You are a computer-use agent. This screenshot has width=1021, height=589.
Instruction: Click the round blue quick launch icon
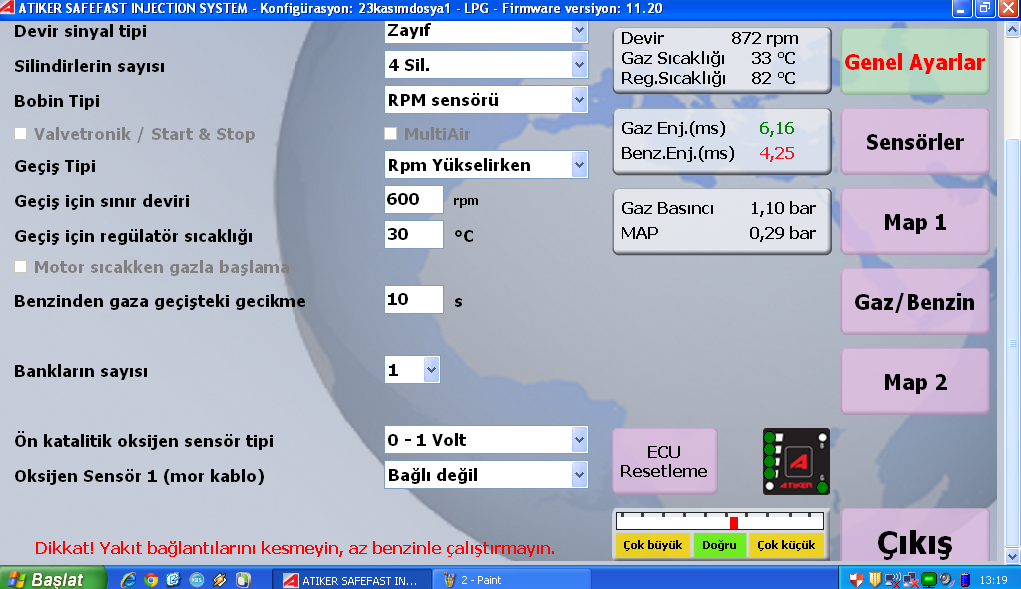coord(197,579)
